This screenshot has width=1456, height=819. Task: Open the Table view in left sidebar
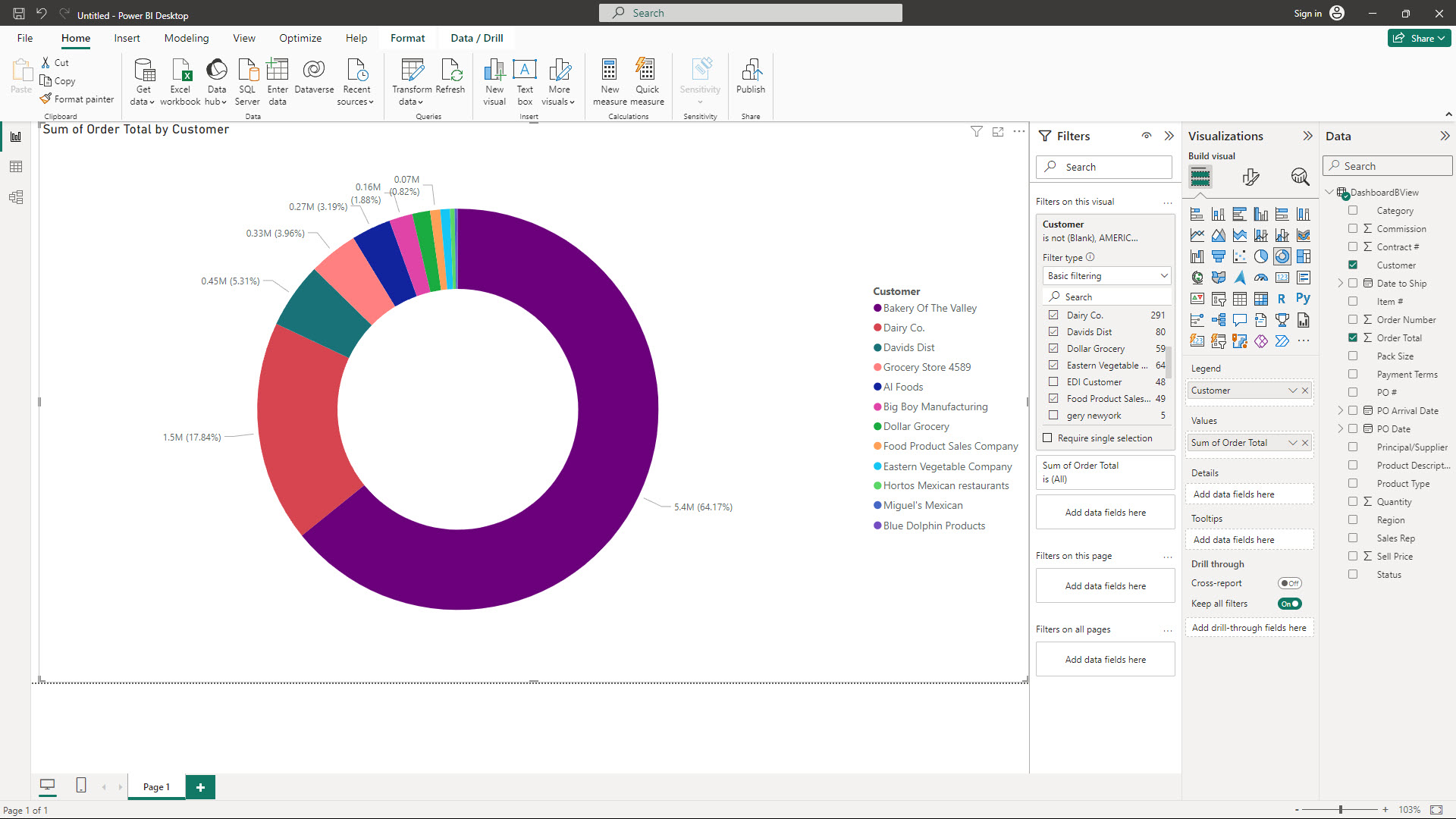(x=16, y=167)
